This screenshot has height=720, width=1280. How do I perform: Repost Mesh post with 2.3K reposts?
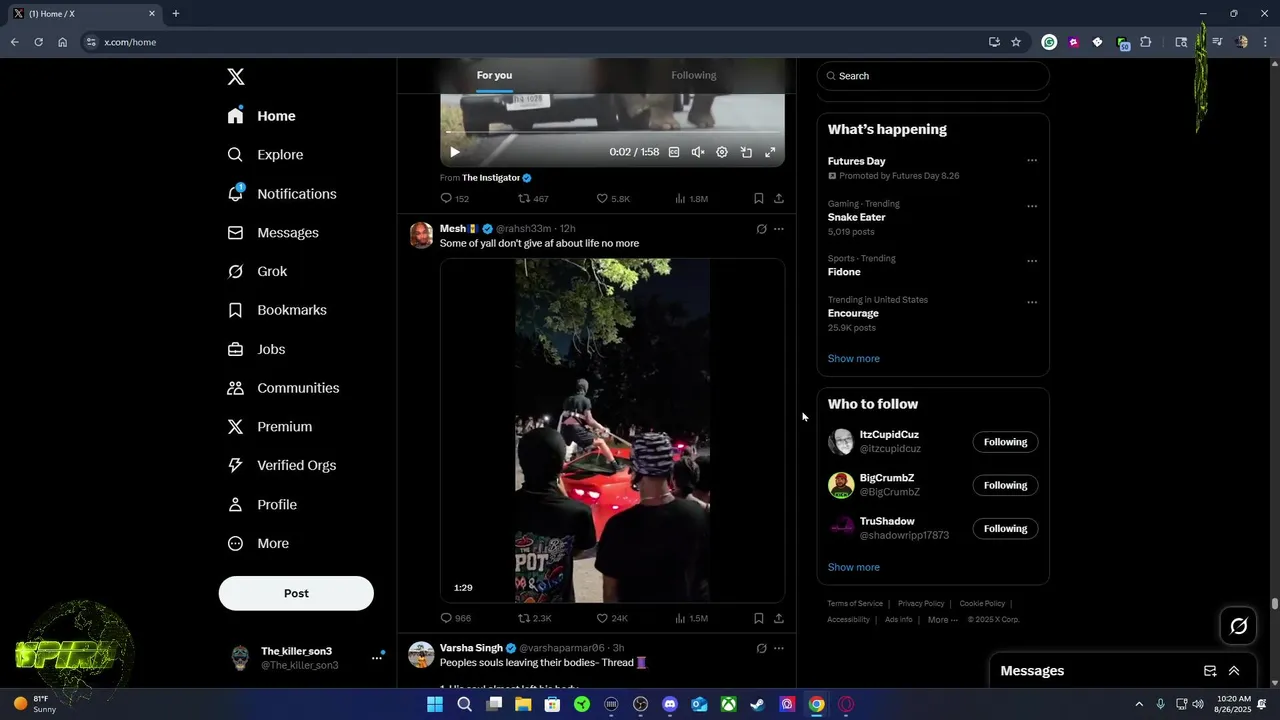[535, 618]
